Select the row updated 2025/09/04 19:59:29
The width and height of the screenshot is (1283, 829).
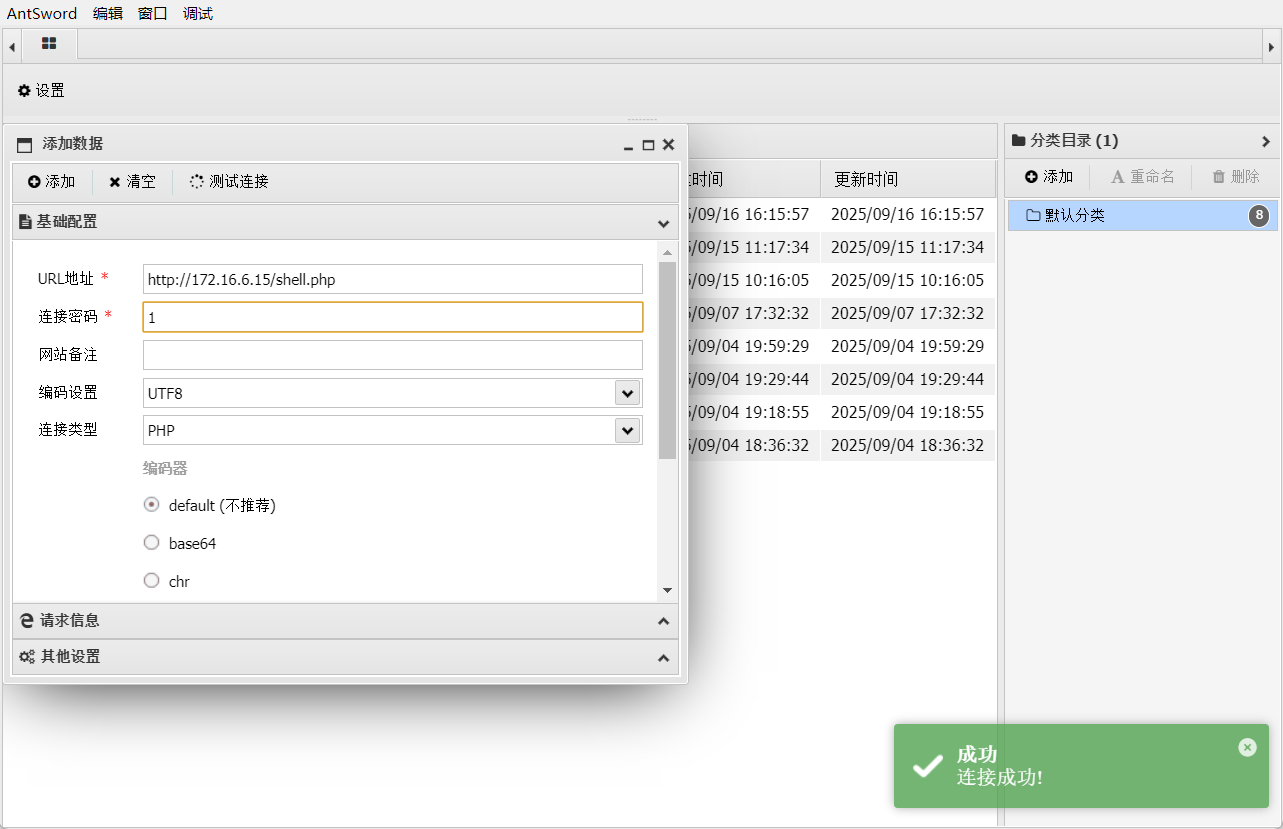point(840,346)
